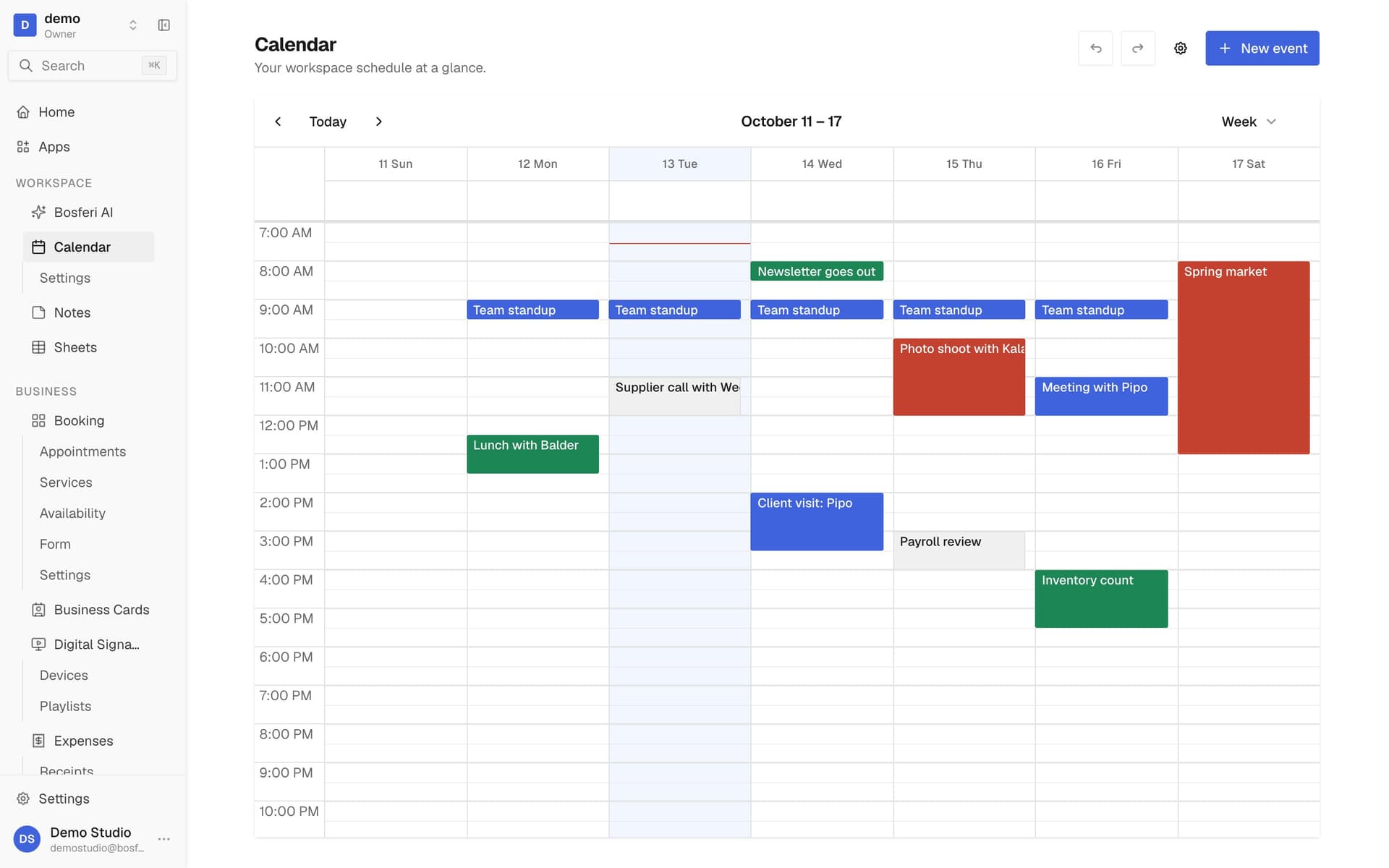This screenshot has height=868, width=1389.
Task: Open Monday's Team standup event
Action: click(x=533, y=310)
